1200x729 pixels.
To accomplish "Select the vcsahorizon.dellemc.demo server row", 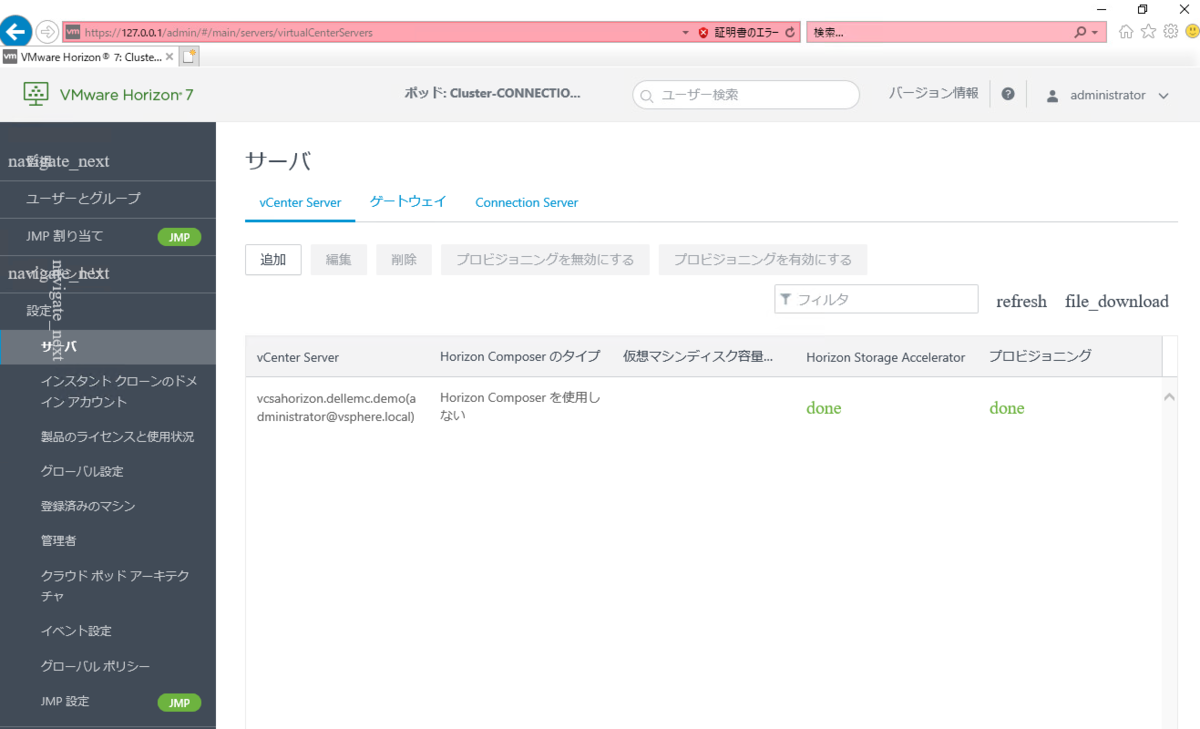I will point(335,405).
